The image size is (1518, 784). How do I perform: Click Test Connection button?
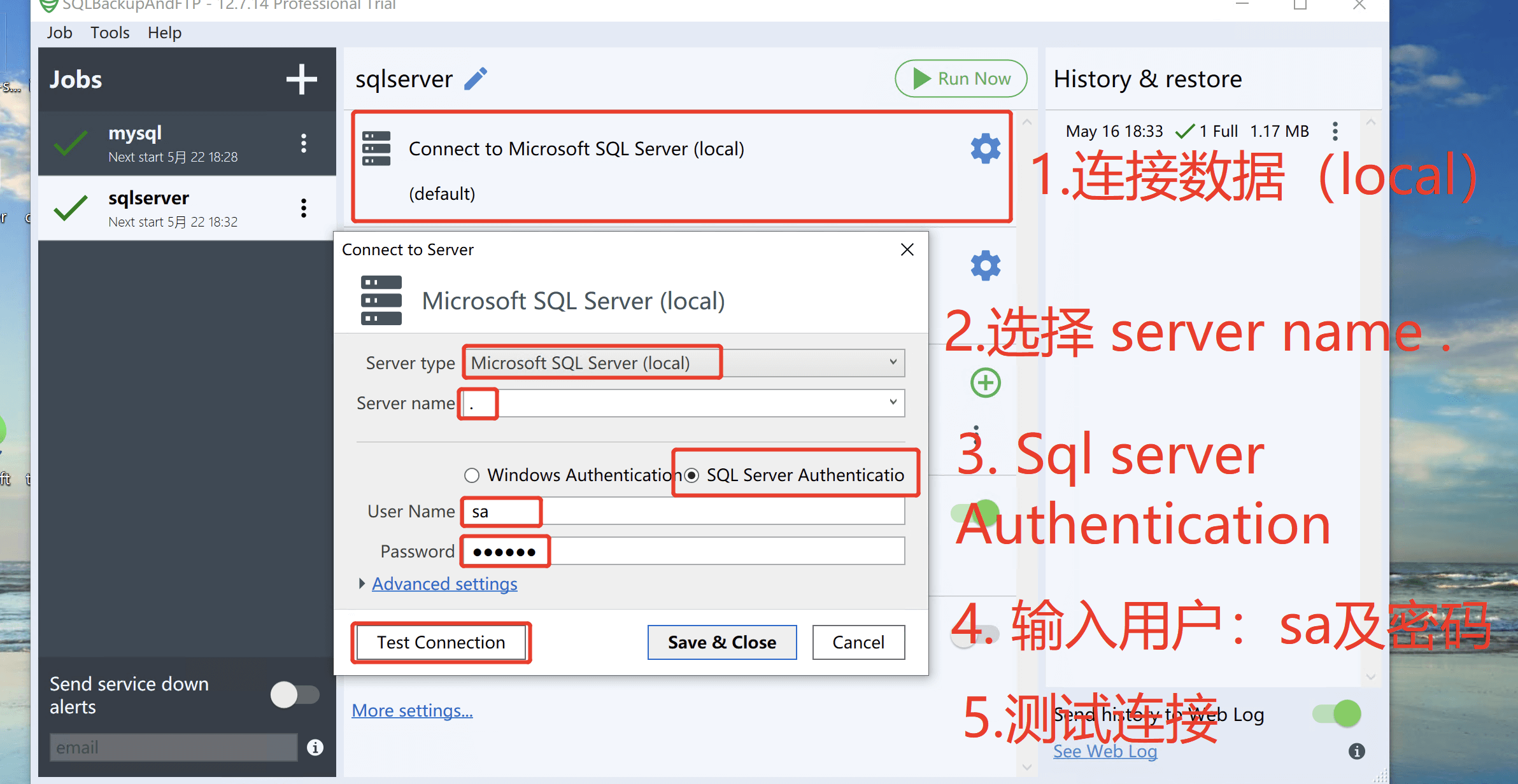[441, 642]
